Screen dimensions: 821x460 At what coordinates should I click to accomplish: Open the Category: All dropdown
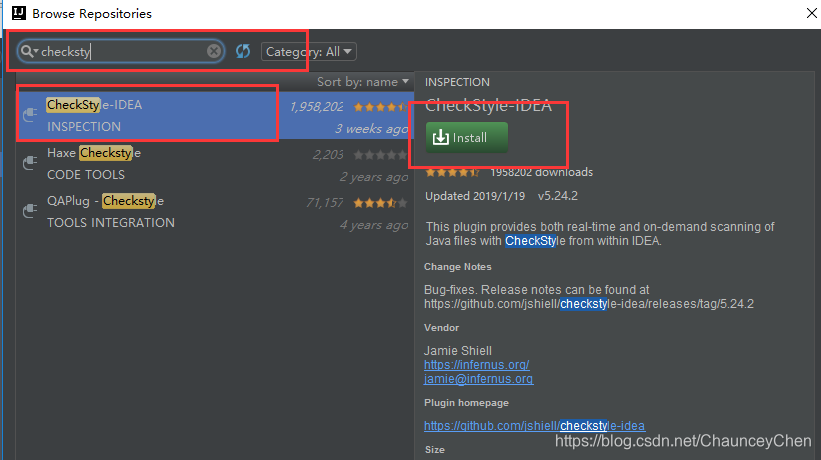click(x=308, y=52)
